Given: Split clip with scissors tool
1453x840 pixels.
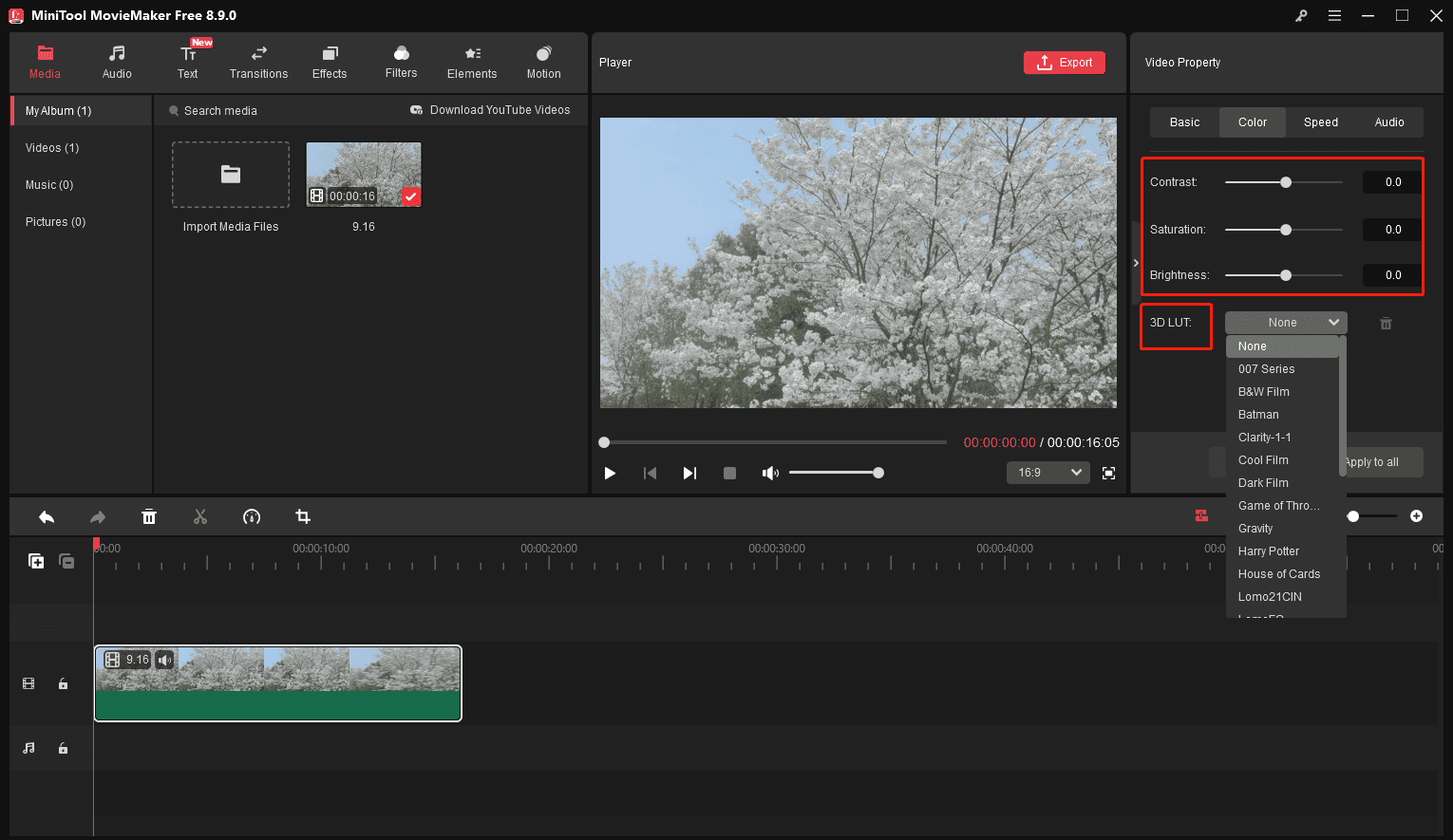Looking at the screenshot, I should coord(199,516).
